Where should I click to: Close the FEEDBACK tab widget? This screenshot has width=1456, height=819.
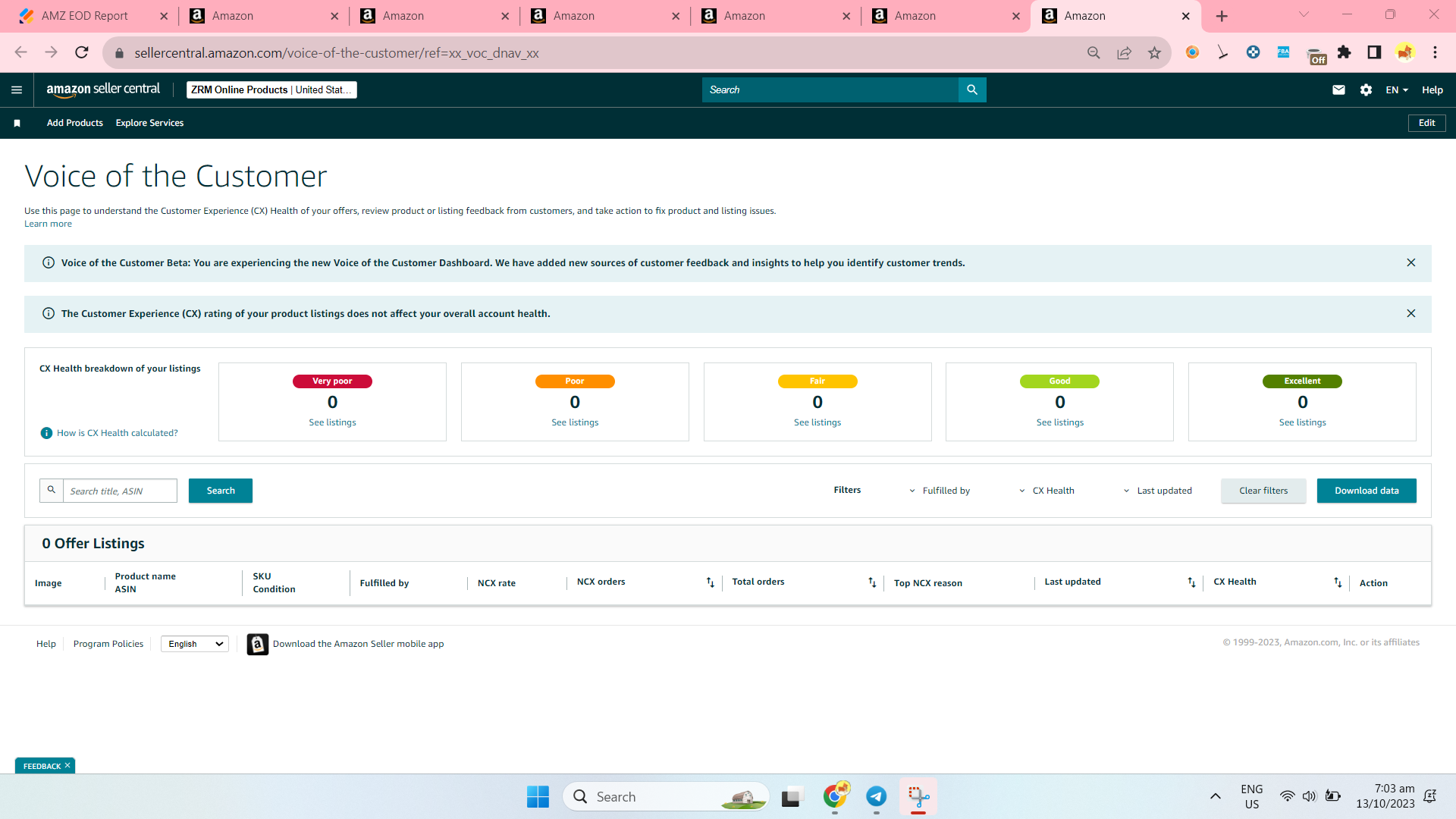67,766
